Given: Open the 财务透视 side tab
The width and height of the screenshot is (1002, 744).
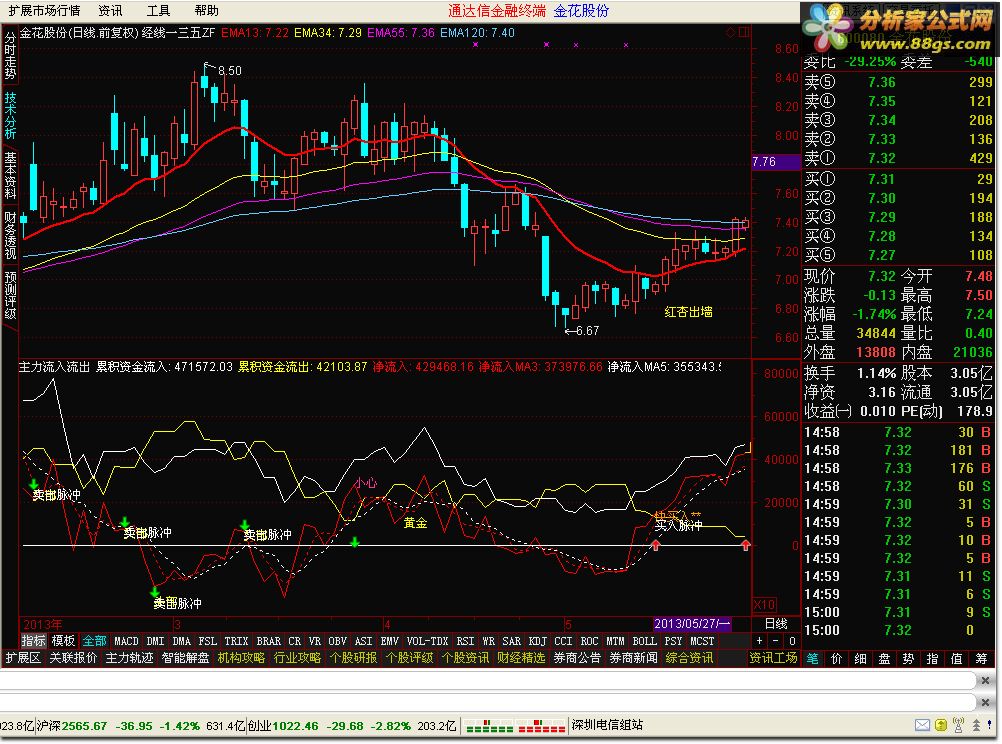Looking at the screenshot, I should click(10, 235).
